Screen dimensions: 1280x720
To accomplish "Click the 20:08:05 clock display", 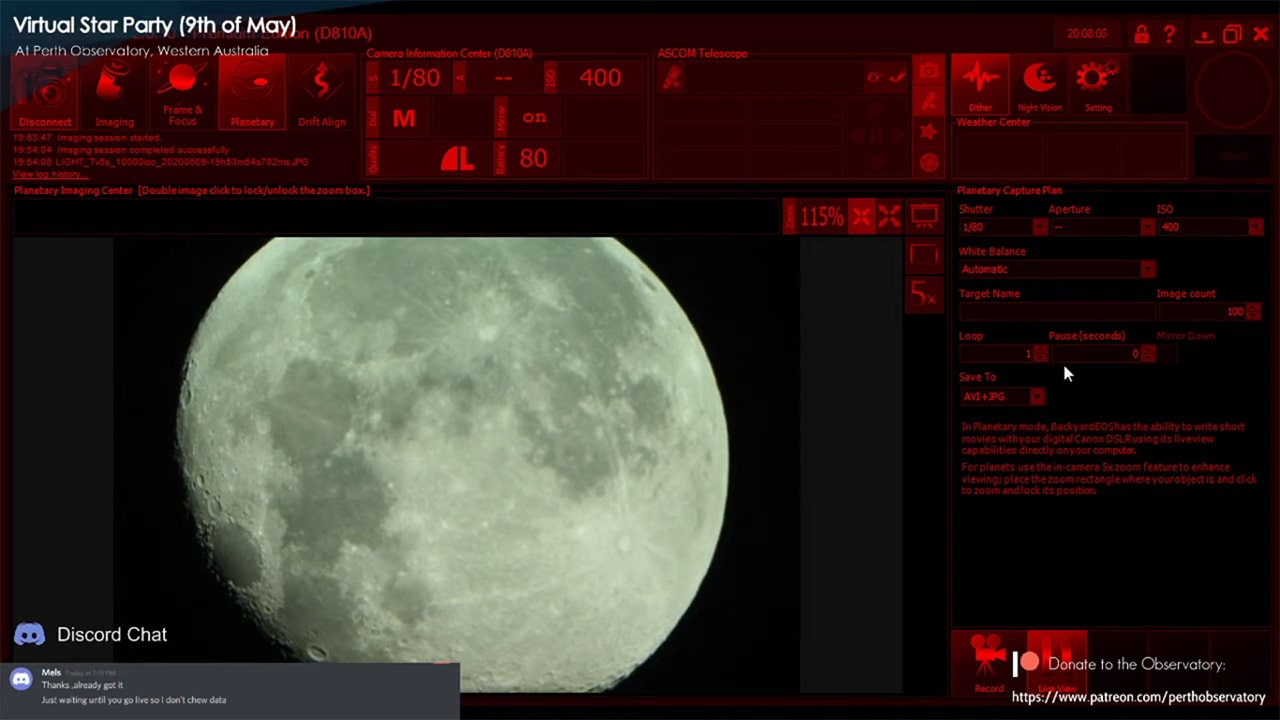I will click(x=1087, y=34).
